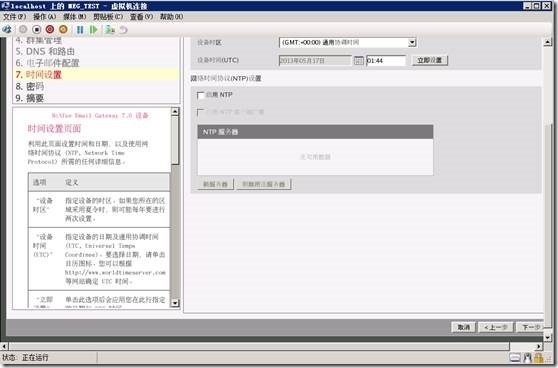Select step 4. 群集管理 in the wizard list
The width and height of the screenshot is (558, 368).
tap(39, 40)
